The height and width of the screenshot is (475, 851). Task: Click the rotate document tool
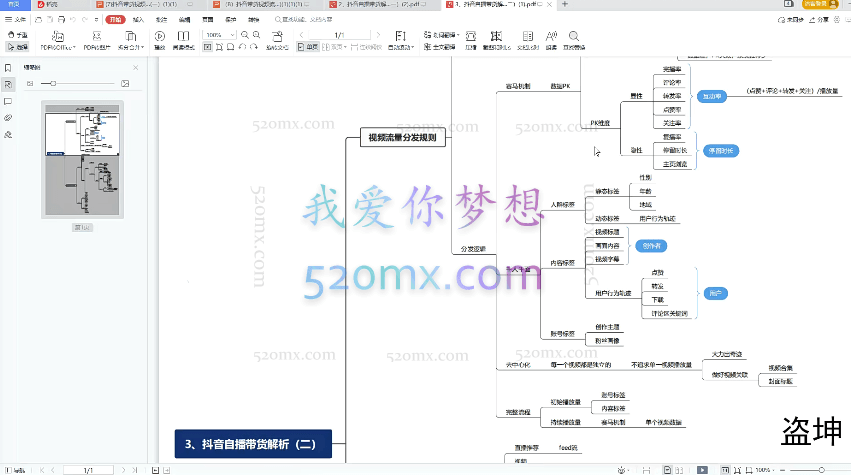coord(277,41)
